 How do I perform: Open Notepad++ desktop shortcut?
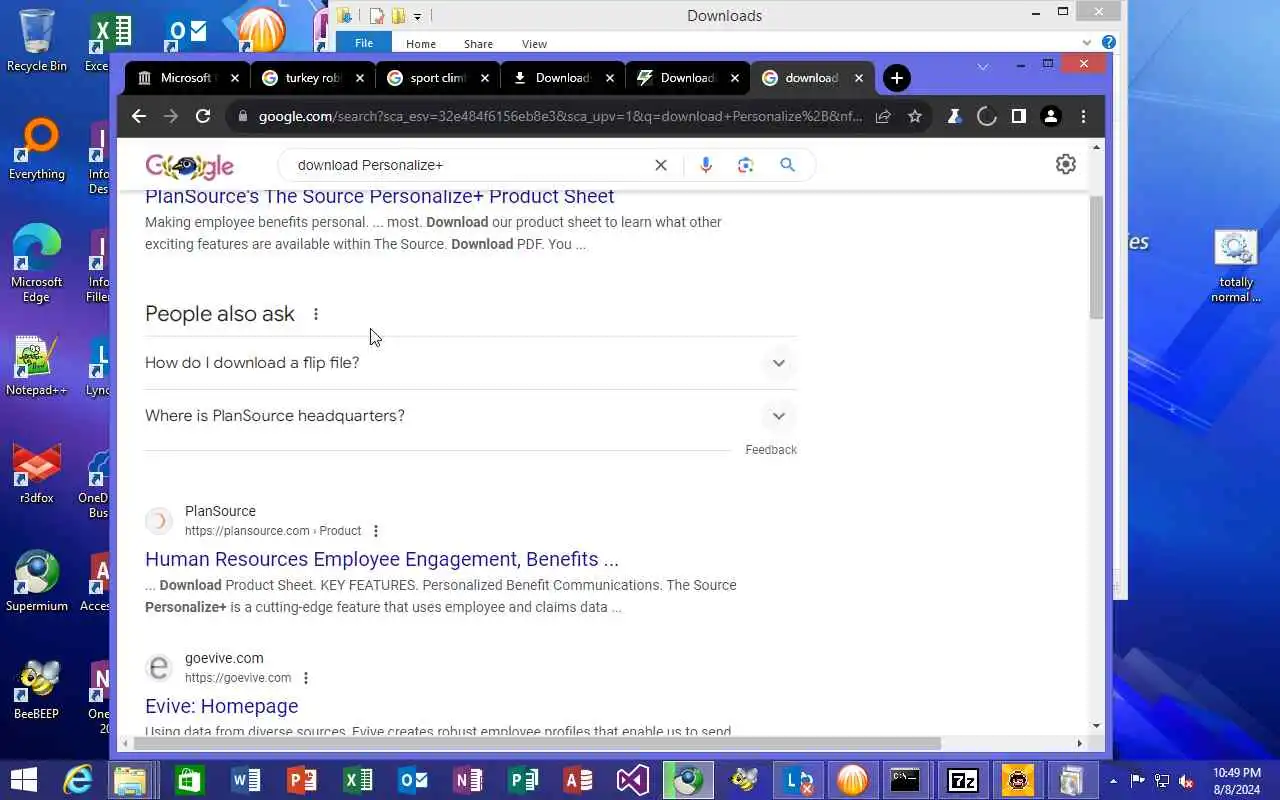(x=36, y=365)
